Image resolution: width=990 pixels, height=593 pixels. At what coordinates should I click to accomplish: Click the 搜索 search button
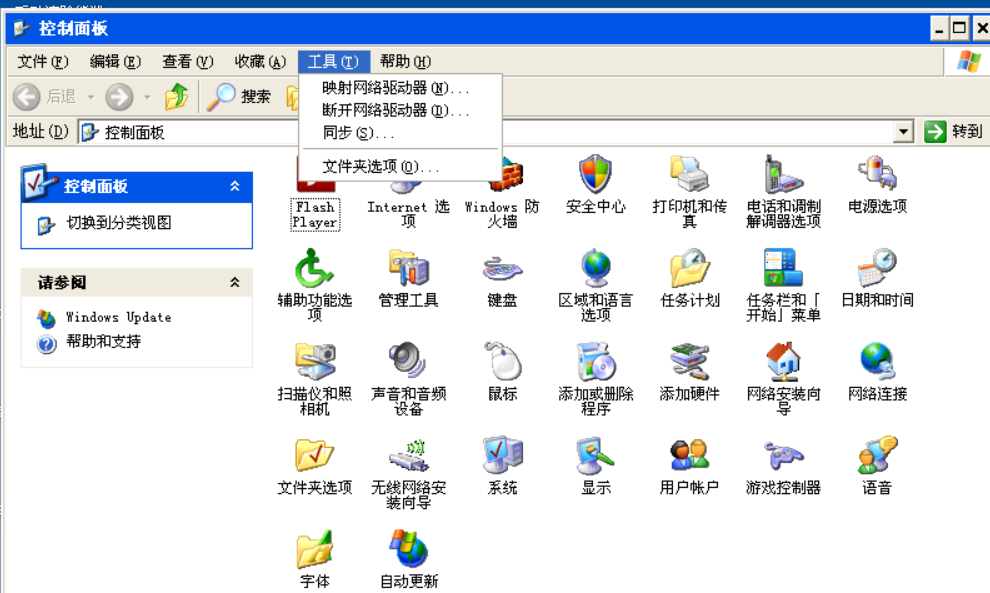click(x=239, y=97)
